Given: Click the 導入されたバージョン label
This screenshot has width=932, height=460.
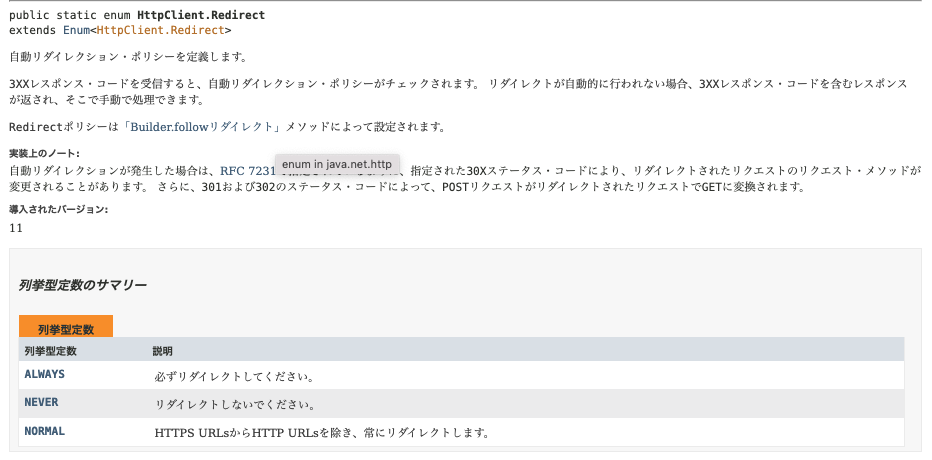Looking at the screenshot, I should 58,209.
